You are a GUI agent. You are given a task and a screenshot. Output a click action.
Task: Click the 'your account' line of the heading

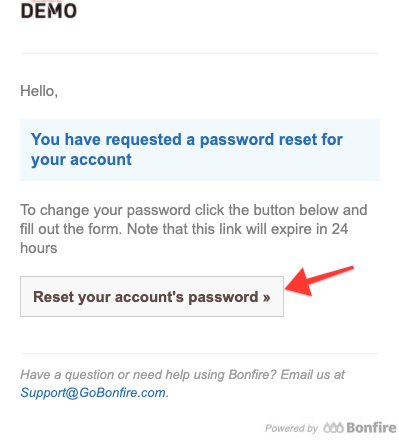tap(81, 160)
